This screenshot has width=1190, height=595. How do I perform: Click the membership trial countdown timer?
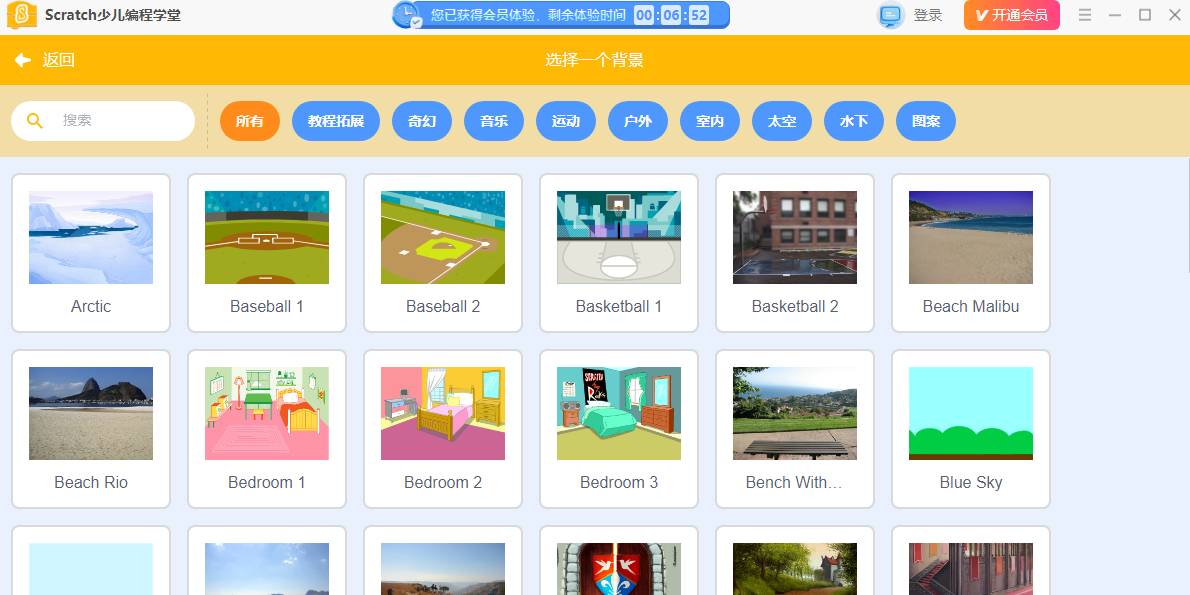coord(671,14)
